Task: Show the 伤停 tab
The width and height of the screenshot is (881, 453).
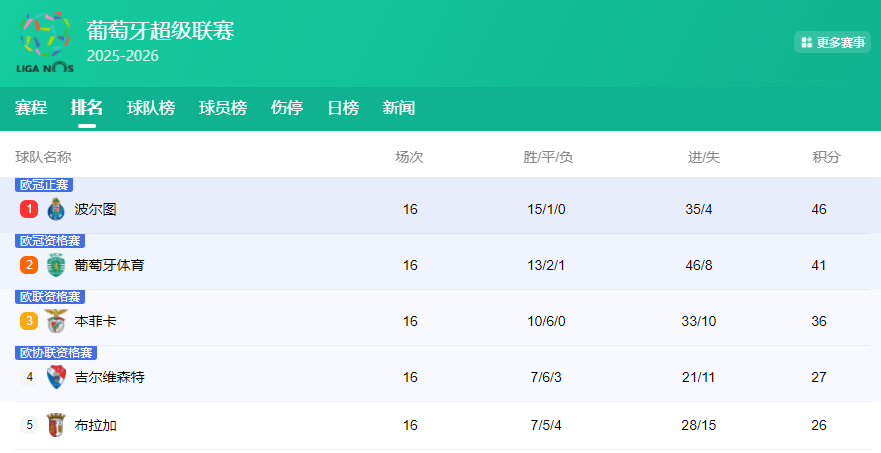Action: click(287, 108)
